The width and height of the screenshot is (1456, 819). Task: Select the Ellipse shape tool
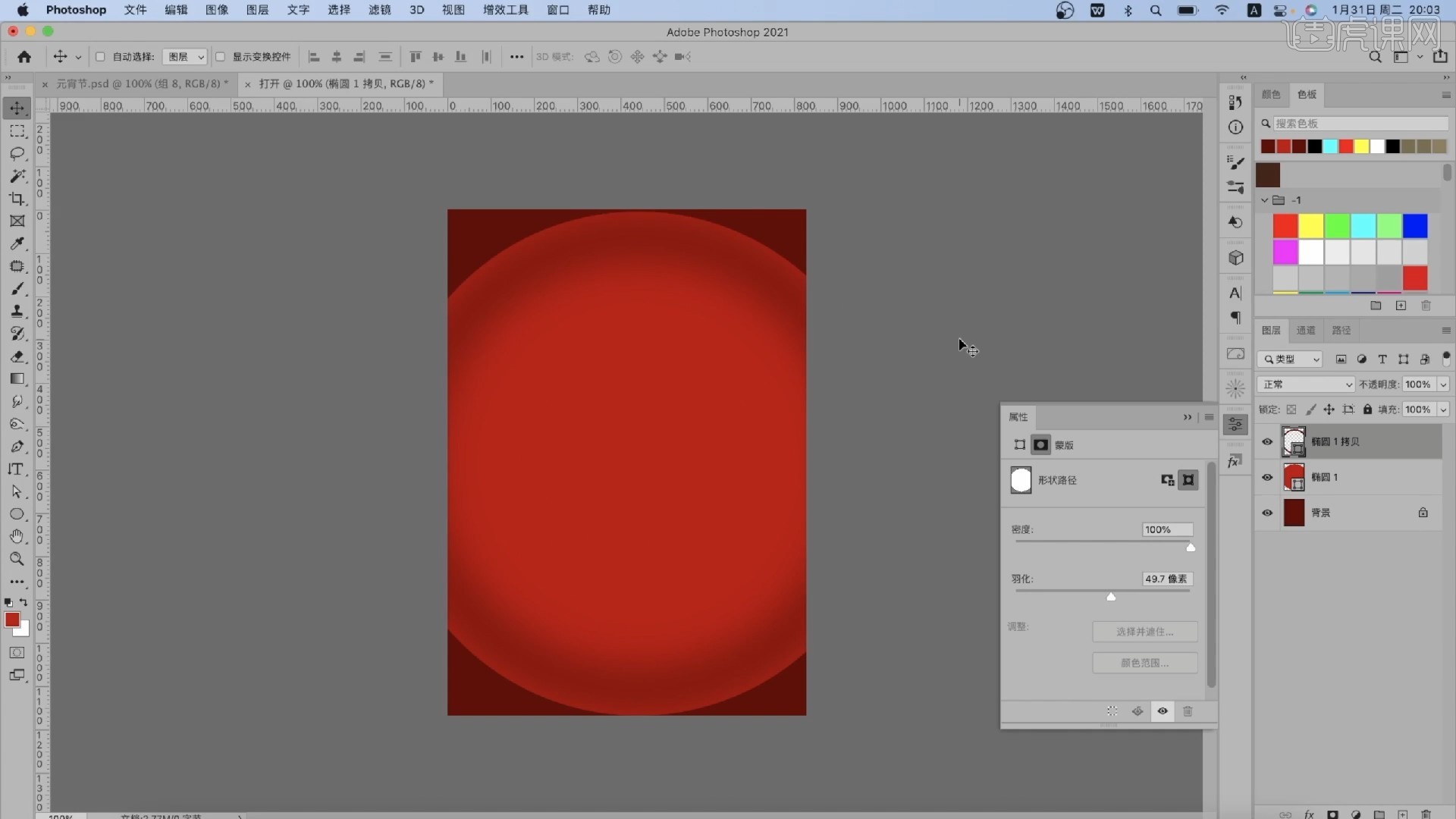pyautogui.click(x=17, y=514)
